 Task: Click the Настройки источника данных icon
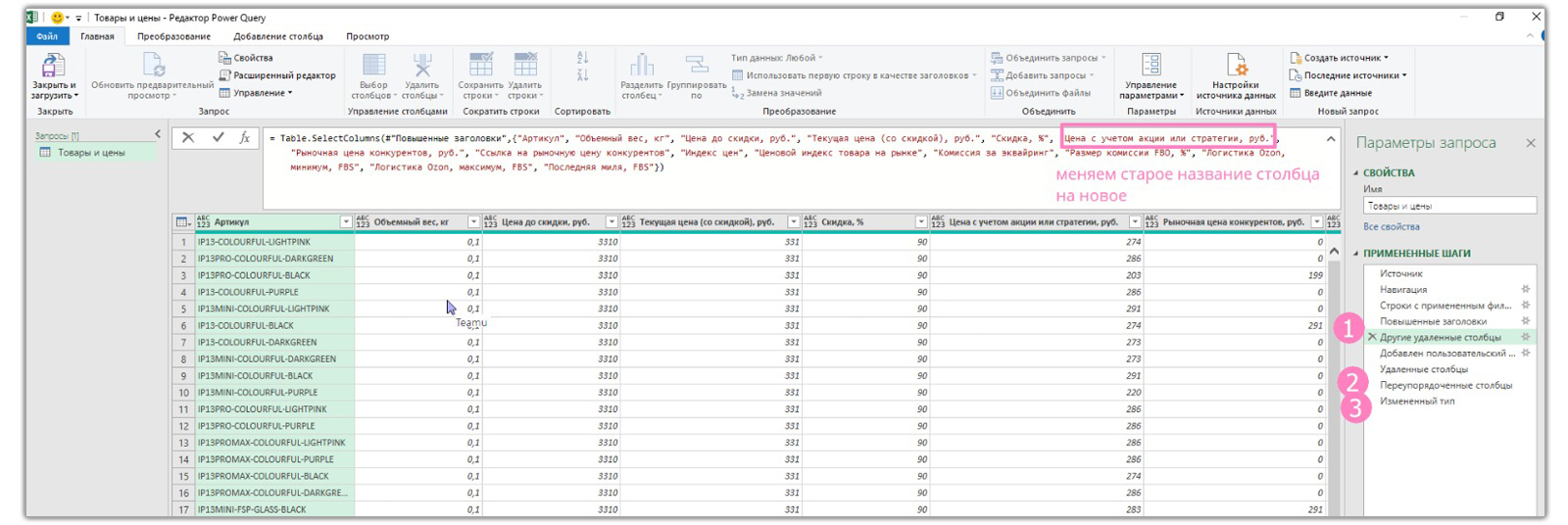tap(1236, 66)
